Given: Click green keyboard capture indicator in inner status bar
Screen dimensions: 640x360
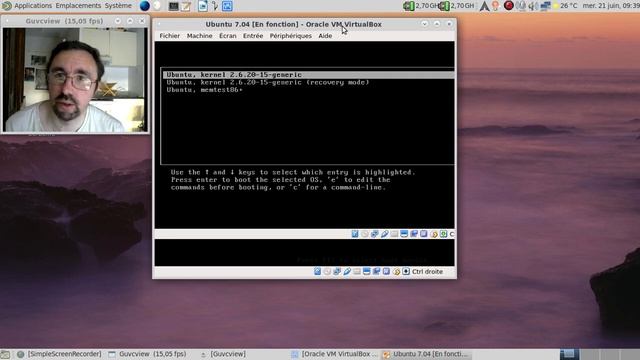Looking at the screenshot, I should [x=444, y=234].
